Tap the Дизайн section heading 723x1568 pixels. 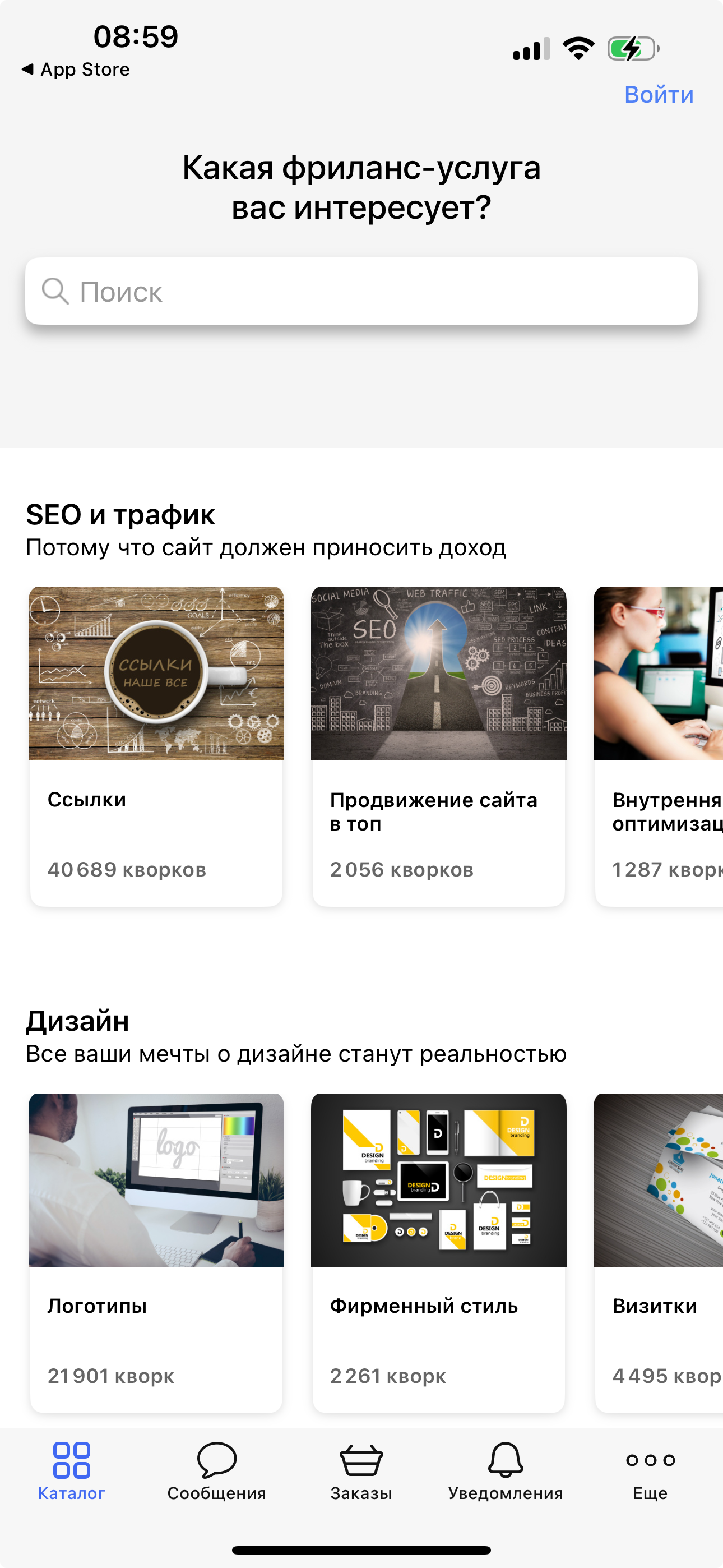tap(77, 1021)
